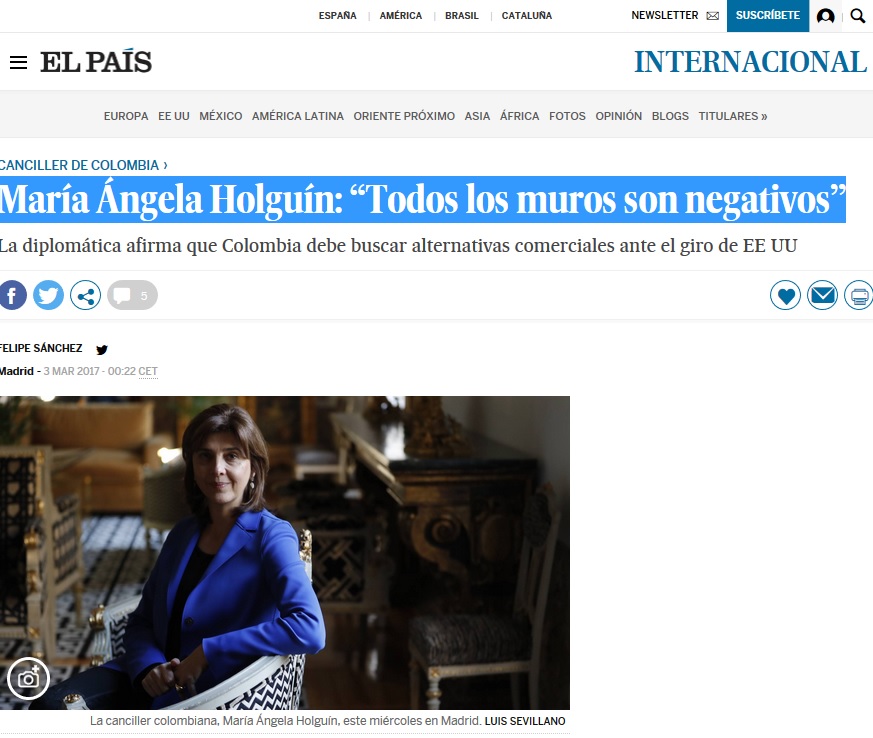Click the El País logo
Viewport: 873px width, 738px height.
click(96, 61)
